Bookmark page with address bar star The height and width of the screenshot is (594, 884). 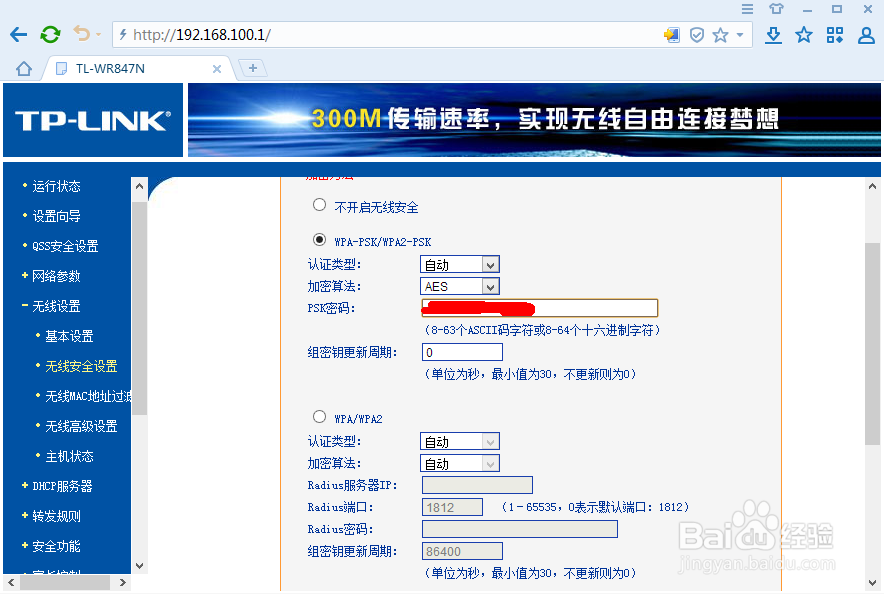(x=721, y=36)
